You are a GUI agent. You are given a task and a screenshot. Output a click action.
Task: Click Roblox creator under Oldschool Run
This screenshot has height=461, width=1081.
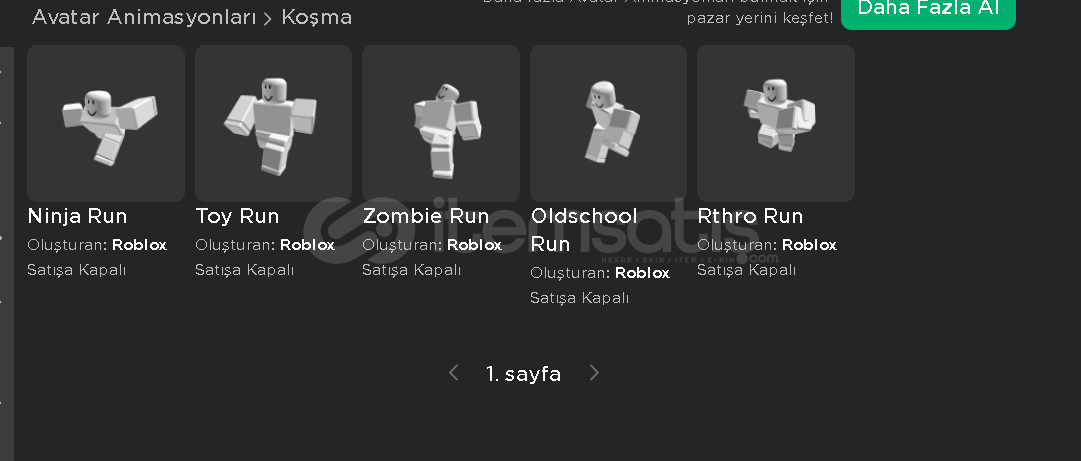(x=643, y=273)
